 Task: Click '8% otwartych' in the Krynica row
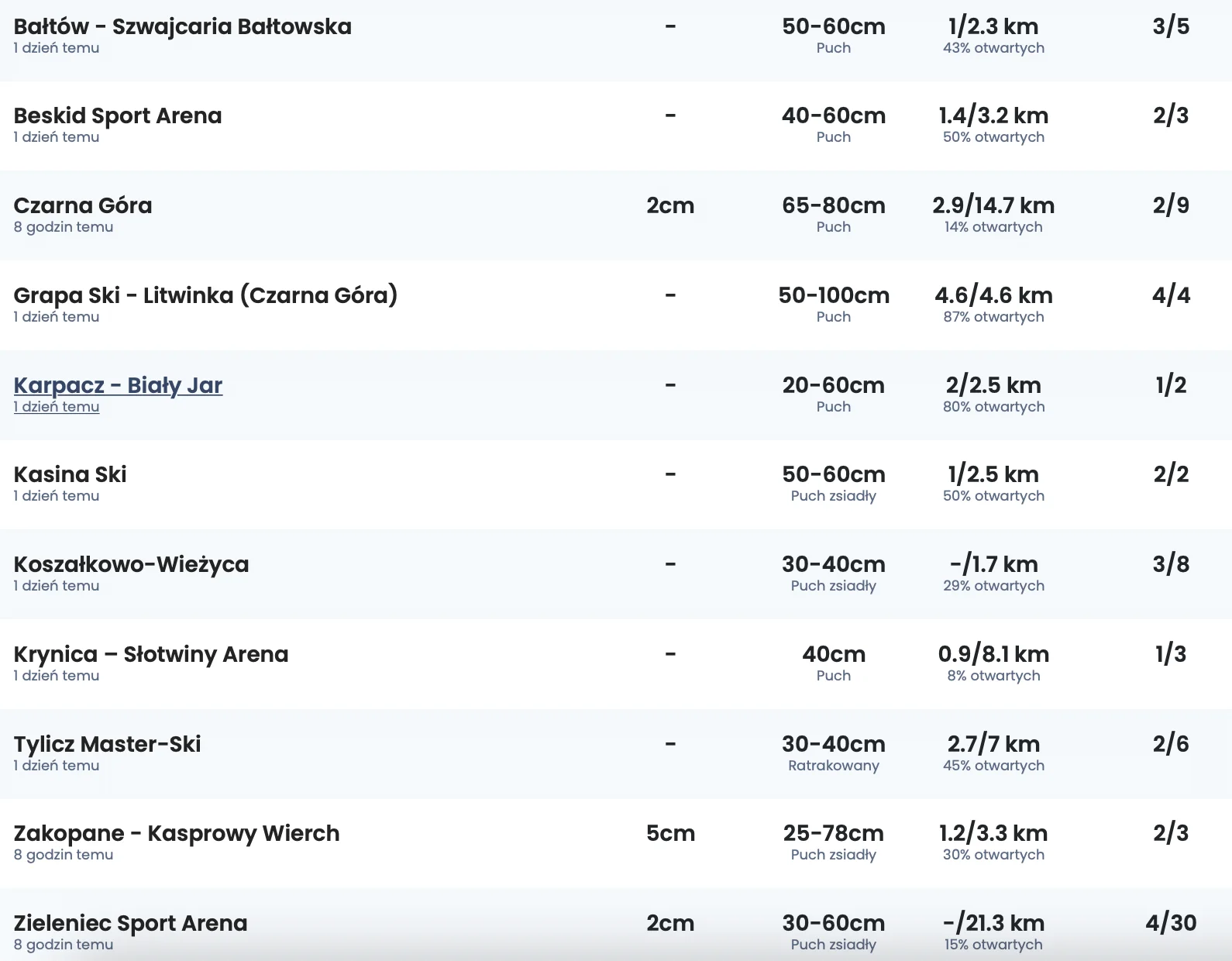[x=993, y=676]
